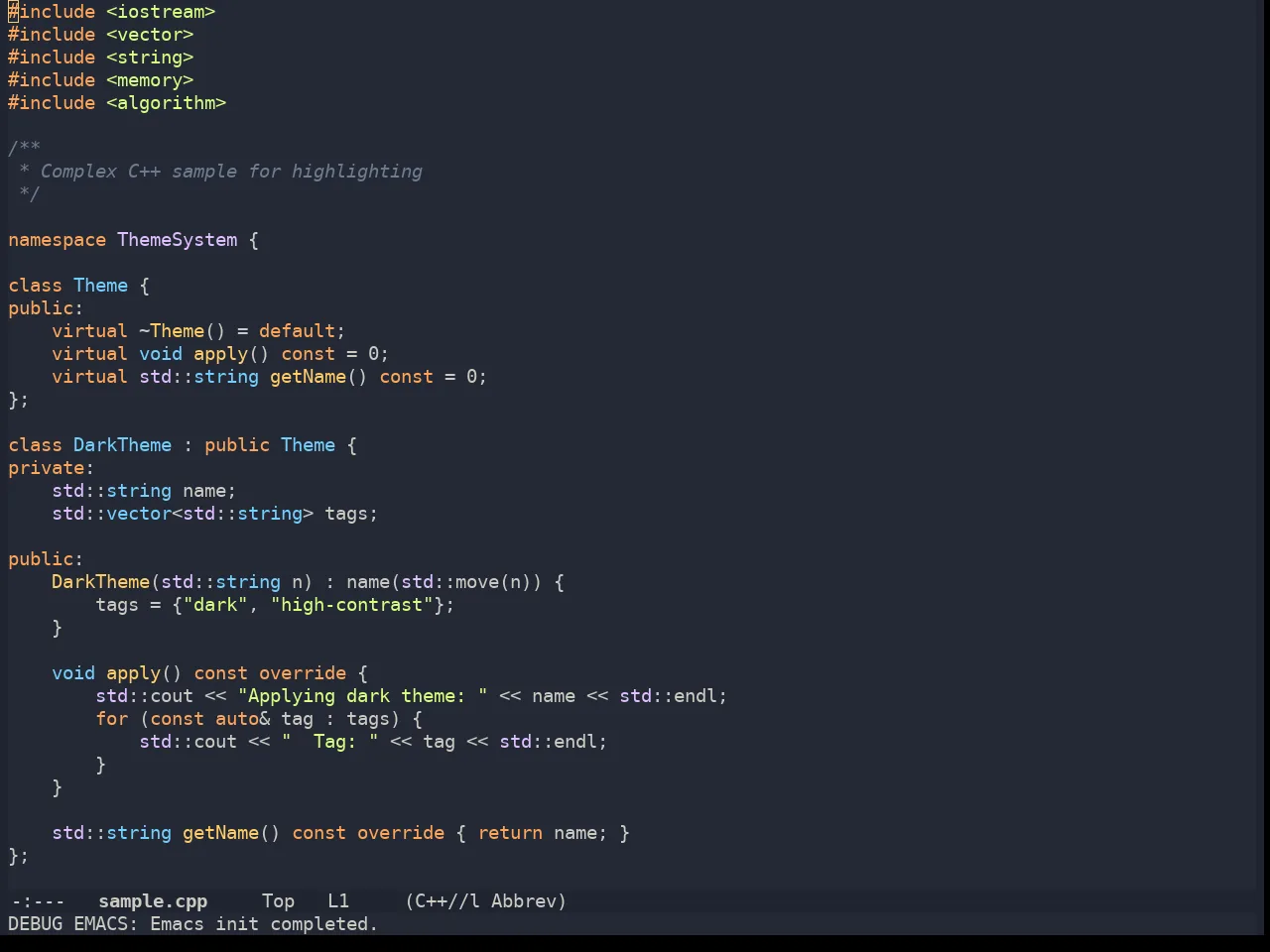
Task: Select the "#include <string>" line
Action: click(x=101, y=58)
